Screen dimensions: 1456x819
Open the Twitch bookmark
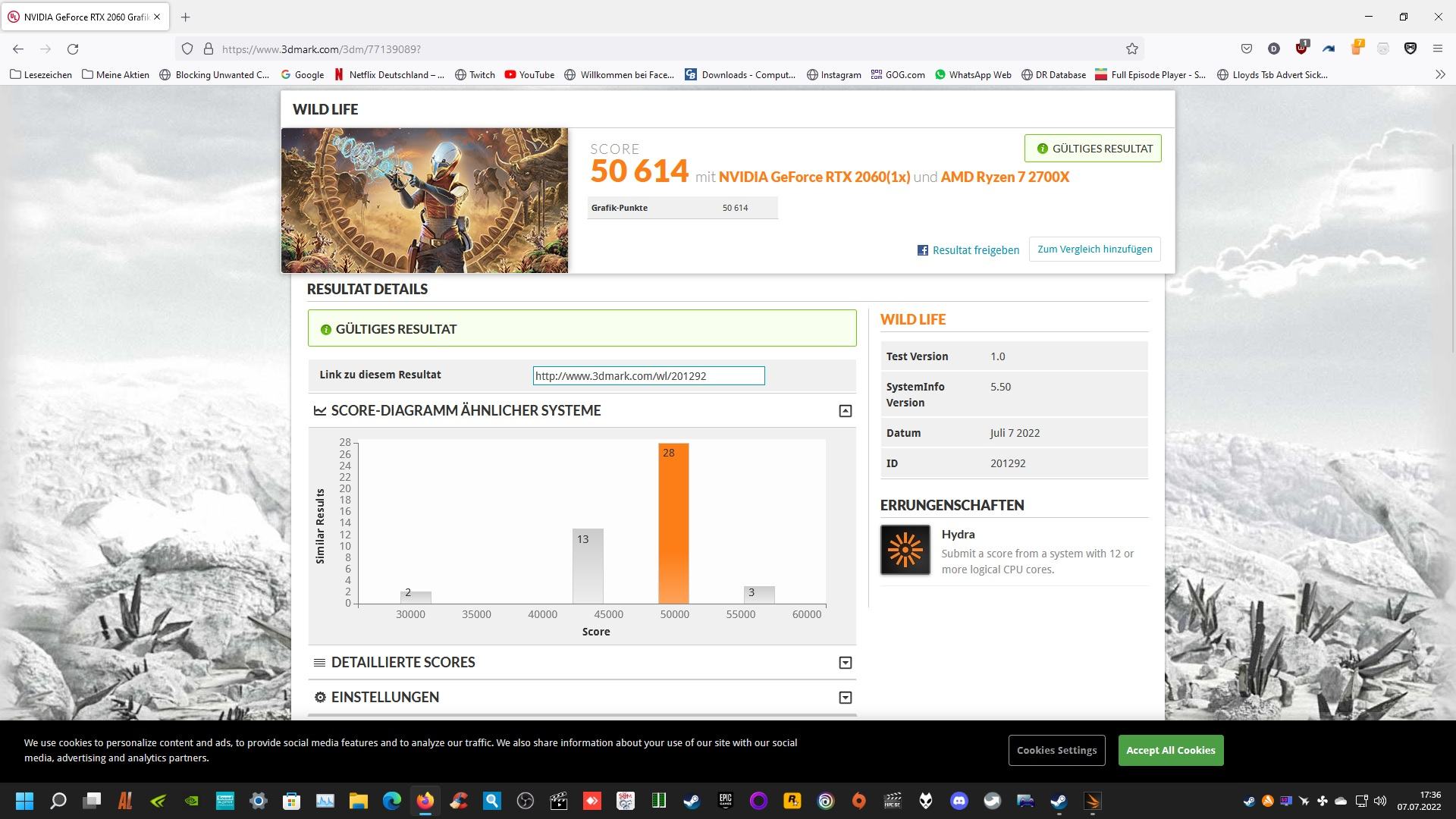tap(475, 74)
